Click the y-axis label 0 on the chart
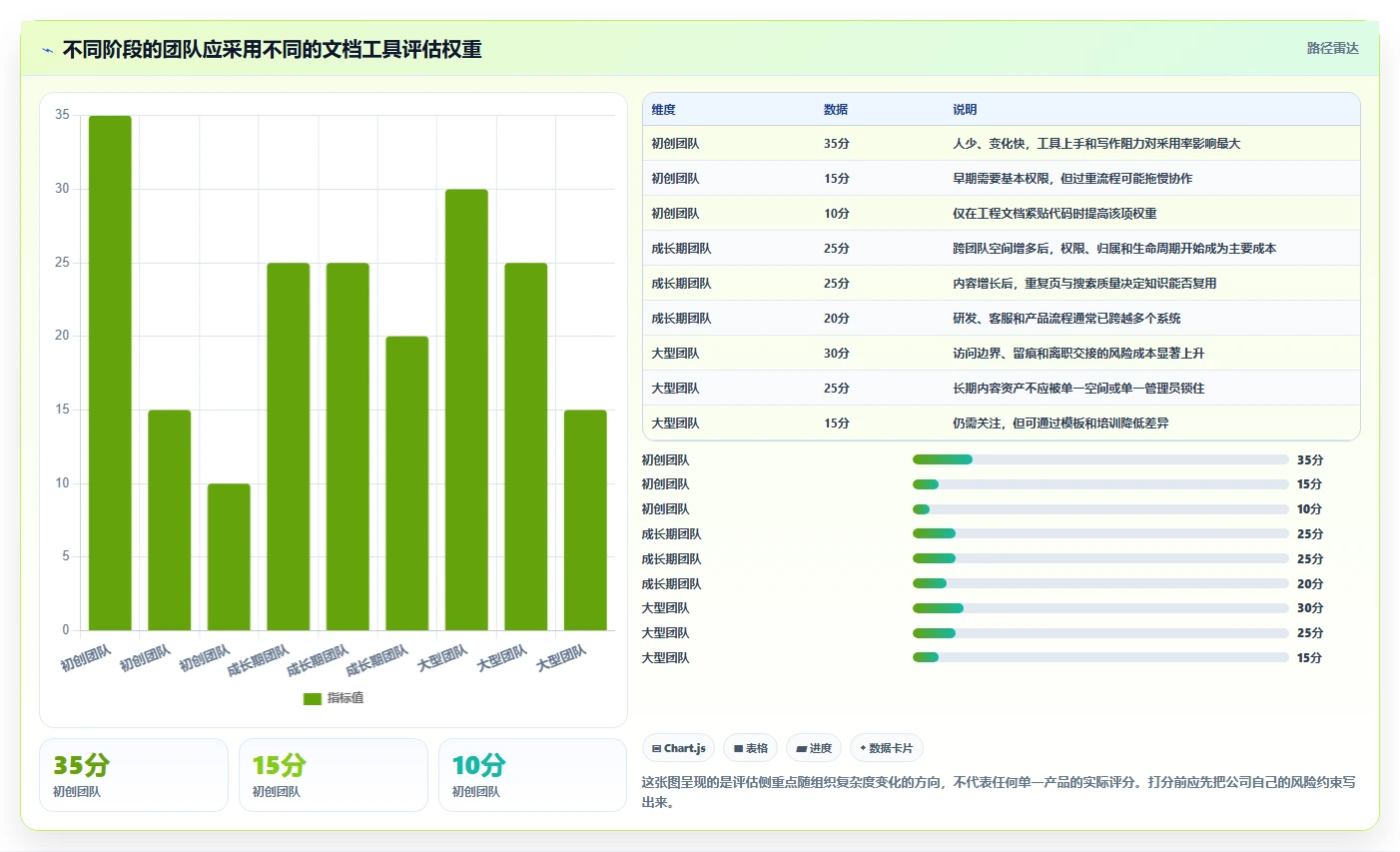 pyautogui.click(x=66, y=630)
